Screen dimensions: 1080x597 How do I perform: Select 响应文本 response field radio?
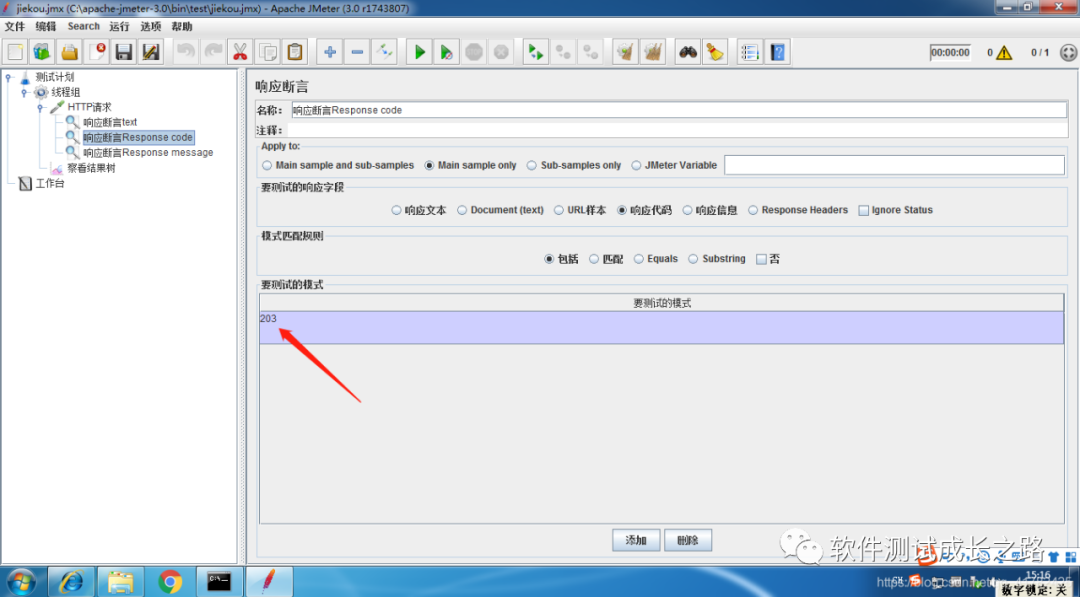396,210
